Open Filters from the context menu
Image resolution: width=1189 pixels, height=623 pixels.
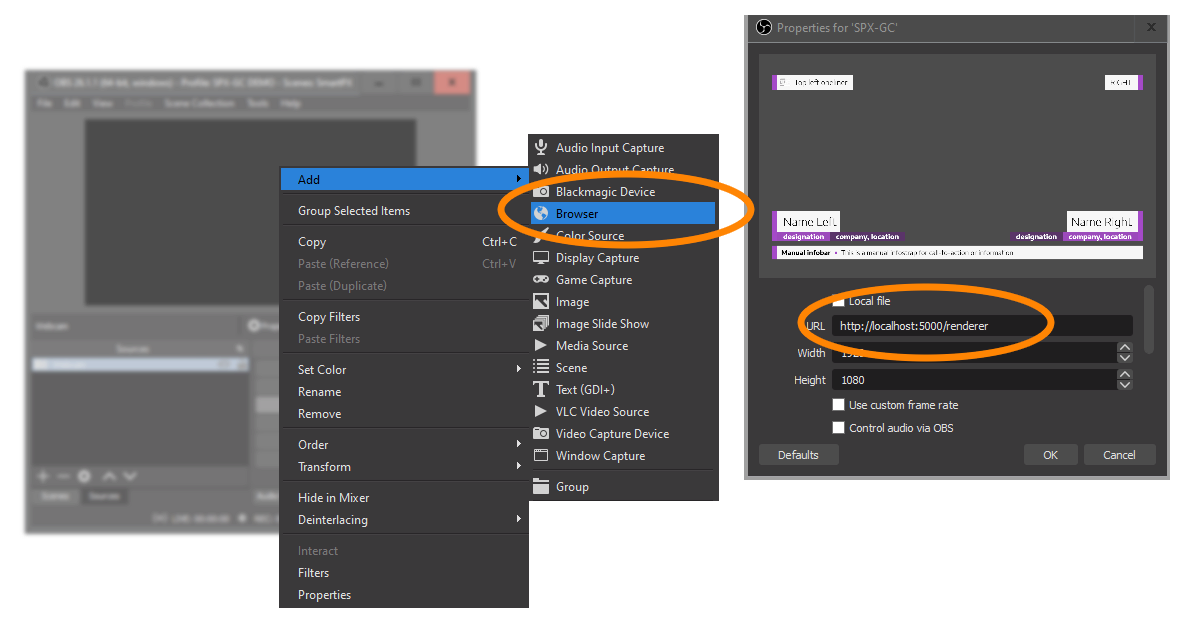coord(403,572)
